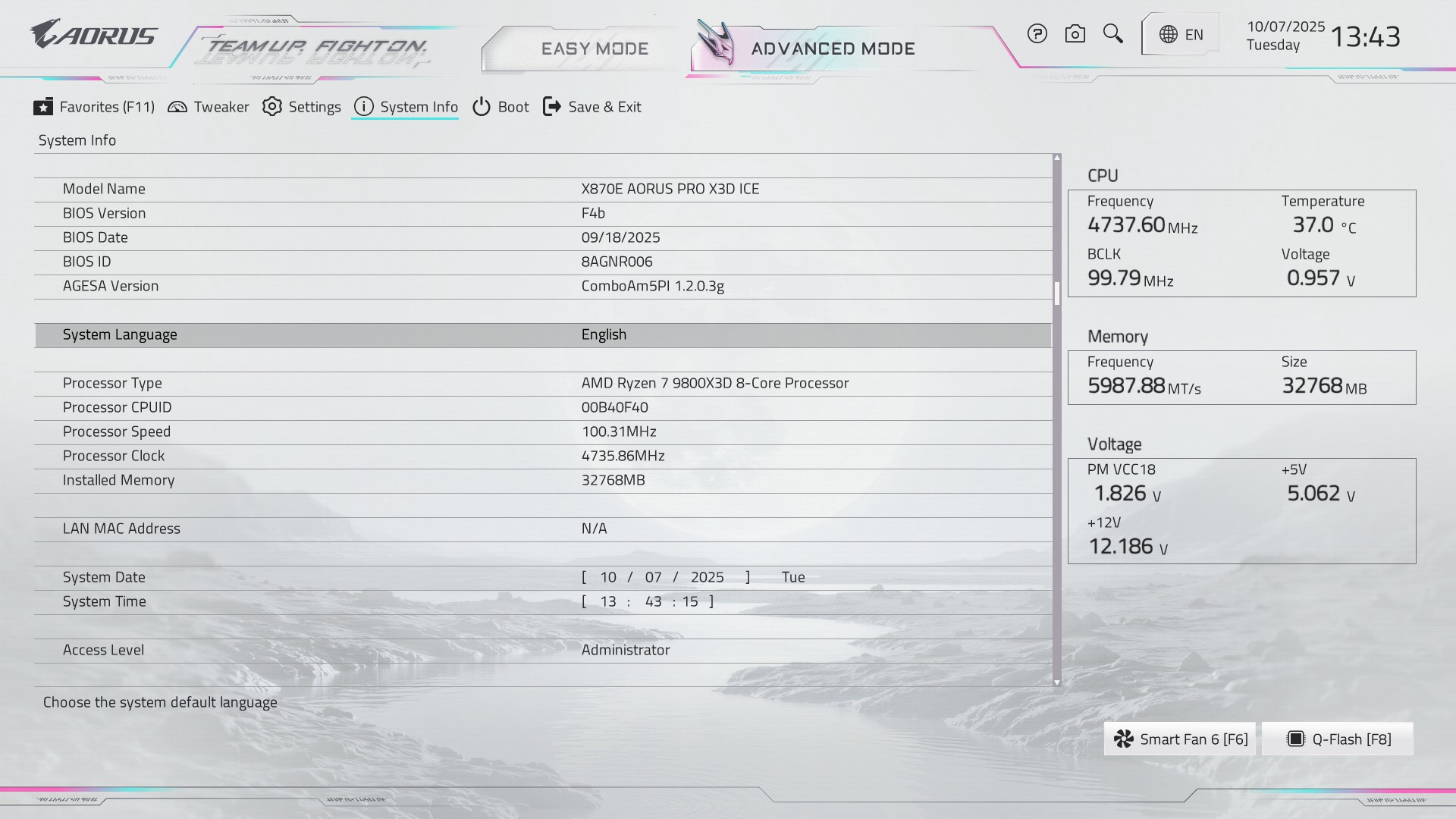The height and width of the screenshot is (819, 1456).
Task: Open the Q-Flash utility button
Action: click(x=1338, y=739)
